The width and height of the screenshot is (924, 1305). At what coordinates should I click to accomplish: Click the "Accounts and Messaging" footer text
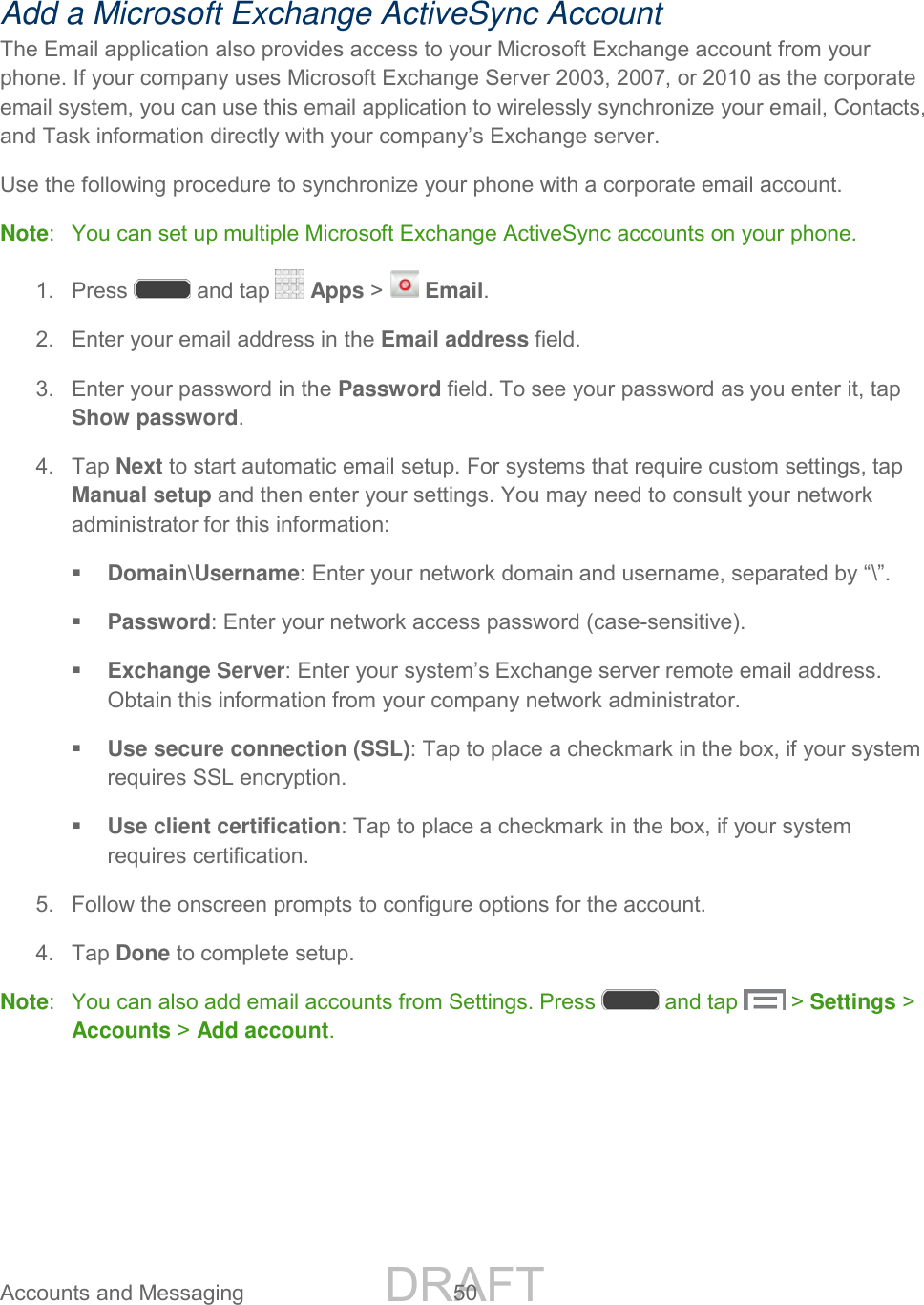(122, 1293)
